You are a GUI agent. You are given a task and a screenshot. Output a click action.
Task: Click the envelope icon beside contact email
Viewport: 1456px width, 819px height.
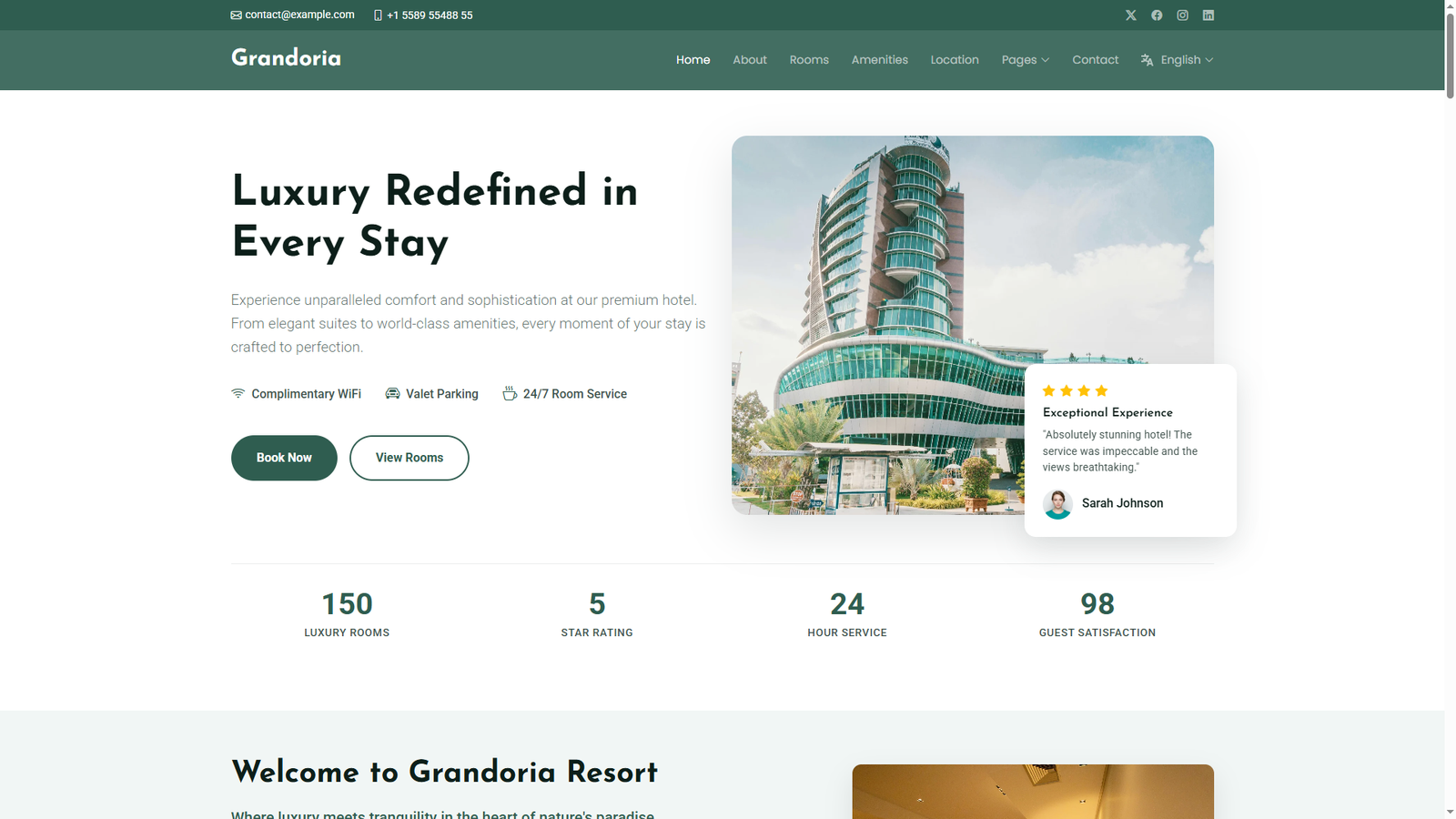(x=237, y=15)
